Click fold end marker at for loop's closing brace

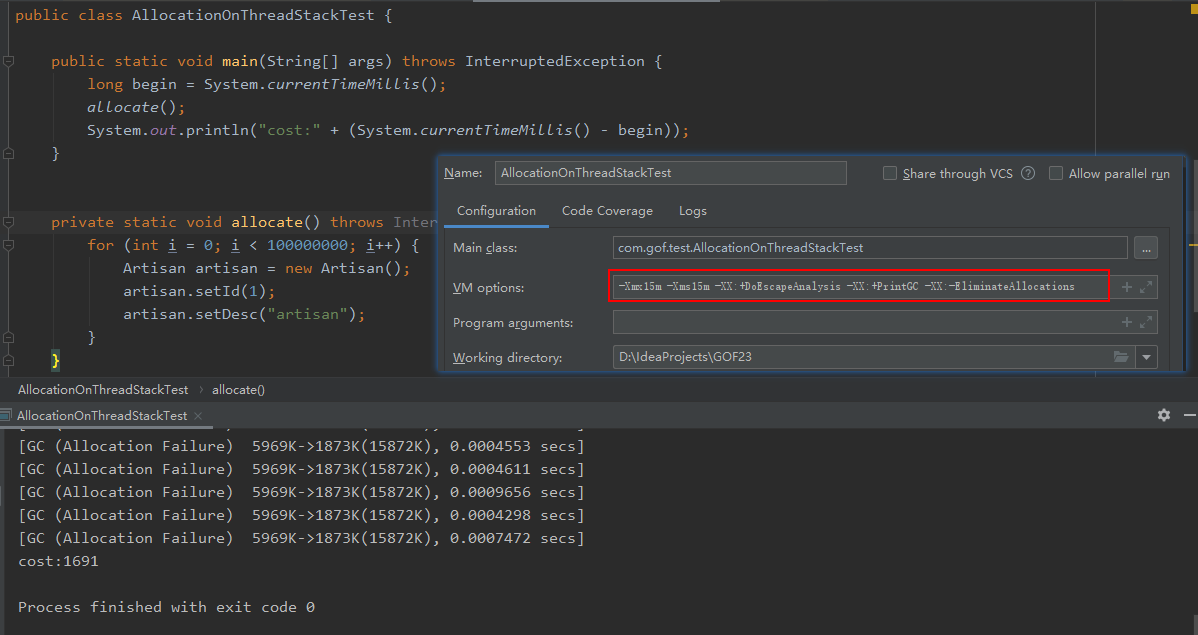click(8, 337)
